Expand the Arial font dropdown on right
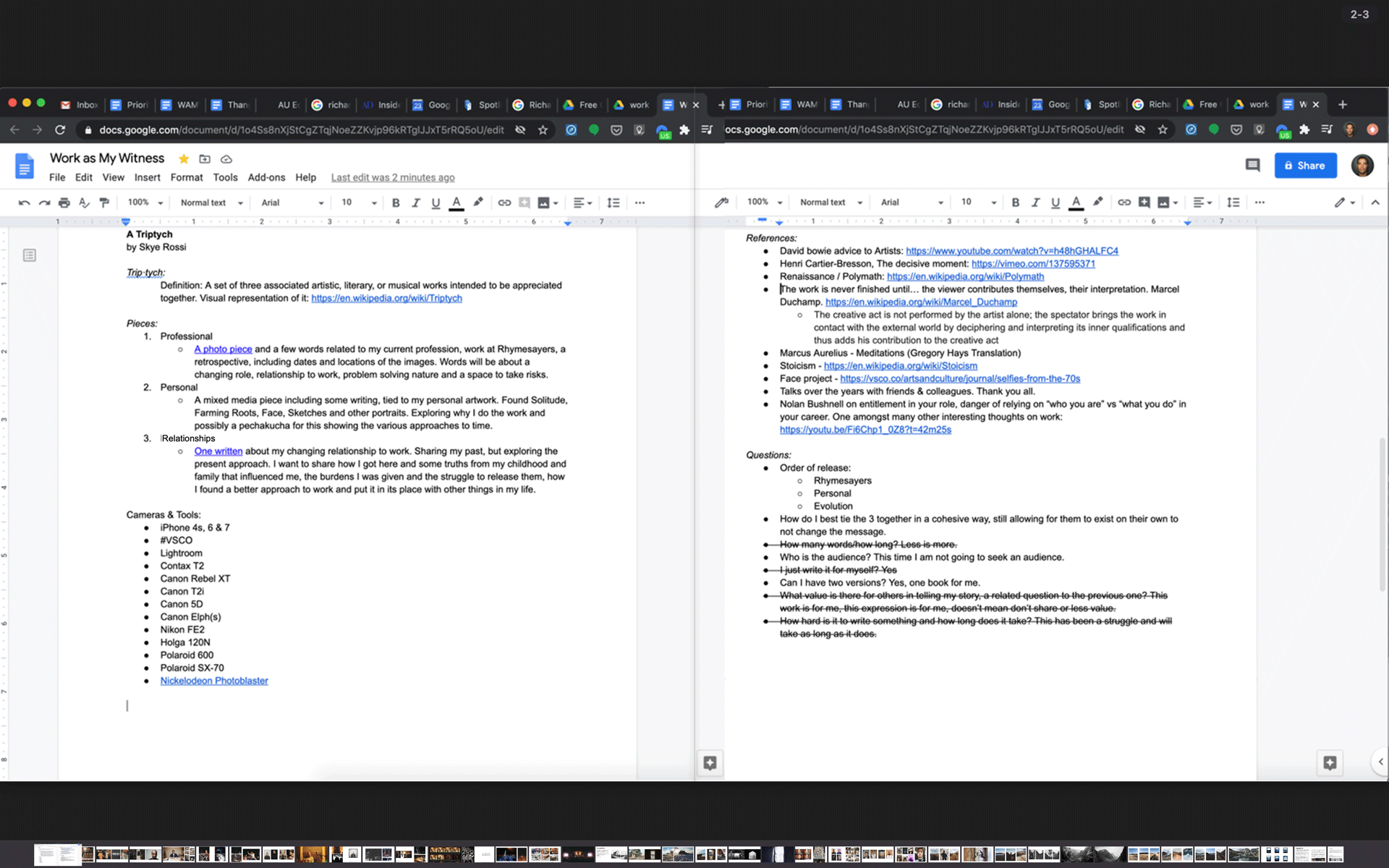This screenshot has width=1389, height=868. (x=912, y=203)
